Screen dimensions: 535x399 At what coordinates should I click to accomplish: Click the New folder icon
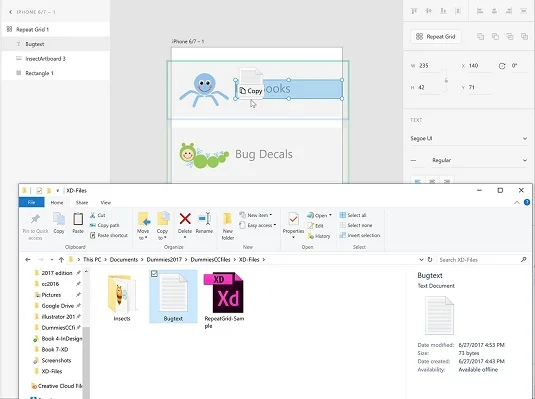pos(228,218)
